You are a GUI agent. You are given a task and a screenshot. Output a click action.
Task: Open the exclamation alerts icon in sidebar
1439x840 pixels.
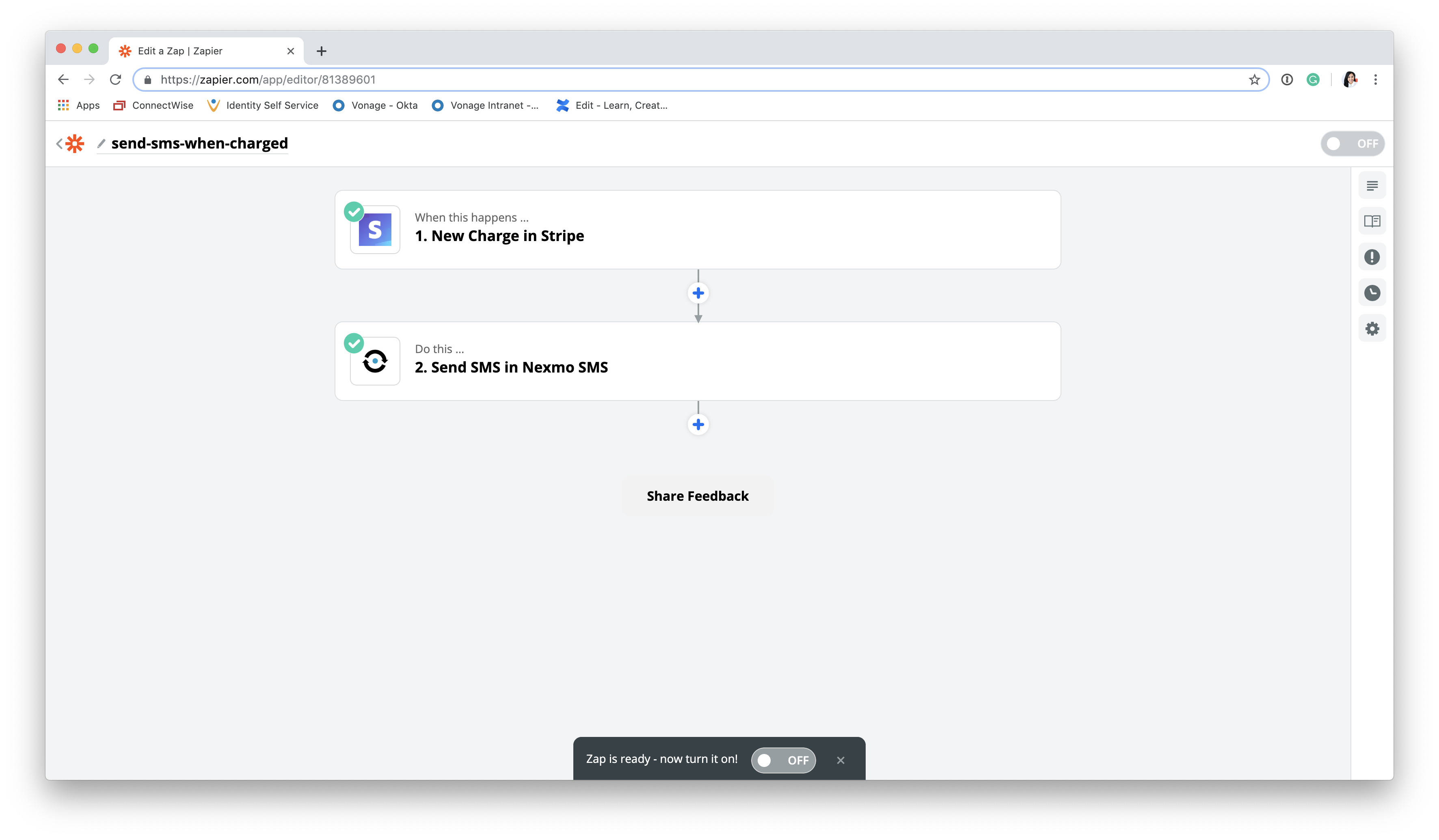(1372, 257)
